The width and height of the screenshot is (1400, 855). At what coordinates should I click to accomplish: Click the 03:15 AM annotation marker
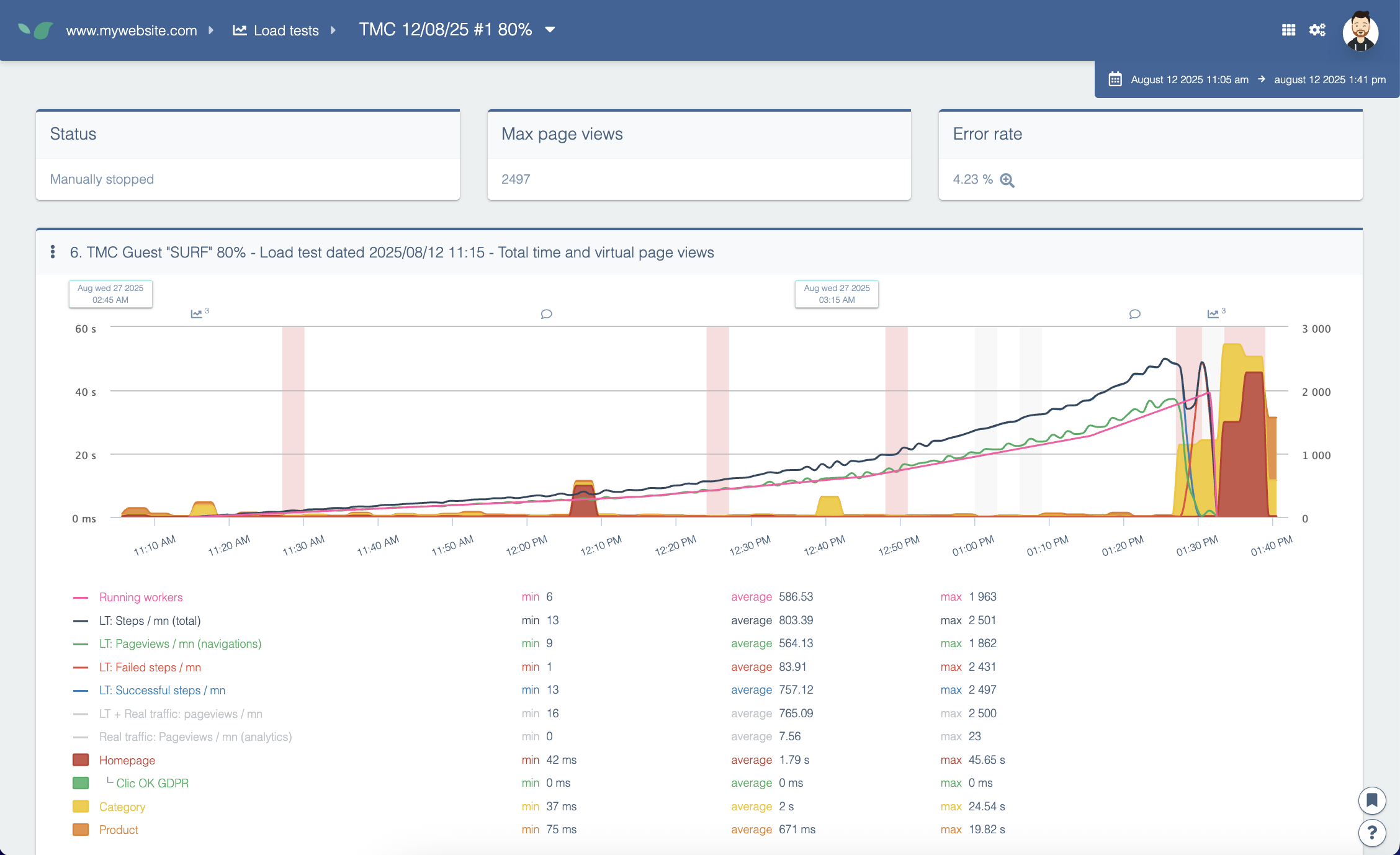click(836, 293)
